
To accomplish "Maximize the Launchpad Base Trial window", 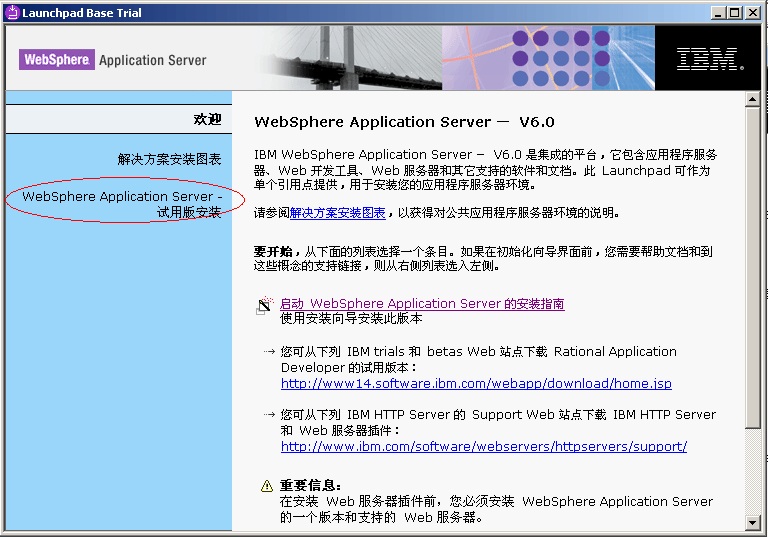I will click(x=735, y=12).
